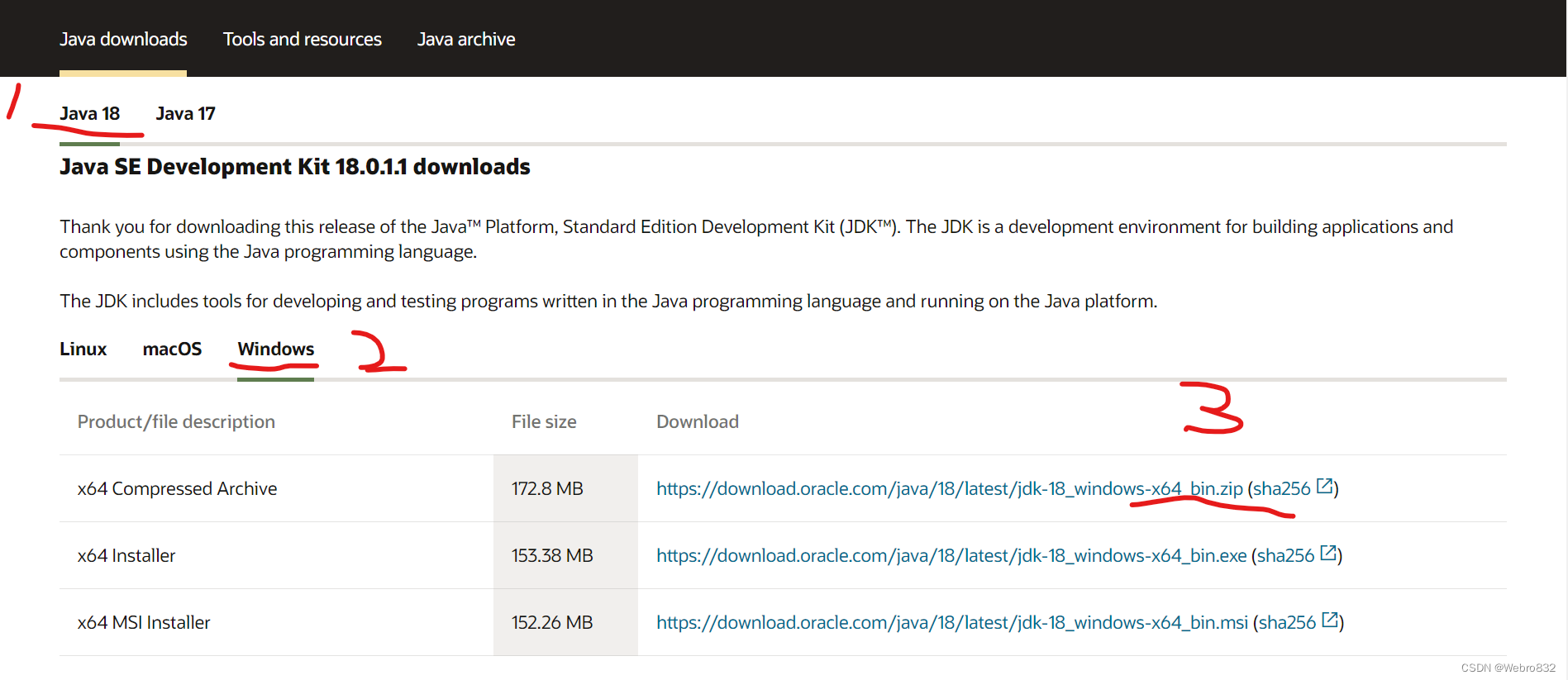1568x680 pixels.
Task: Open sha256 link for the zip archive
Action: pyautogui.click(x=1282, y=488)
